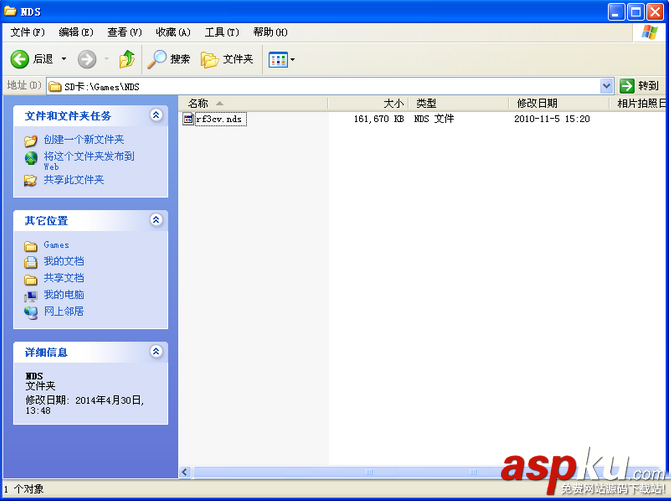Click 共享此文件夹 link
This screenshot has width=671, height=501.
coord(74,180)
